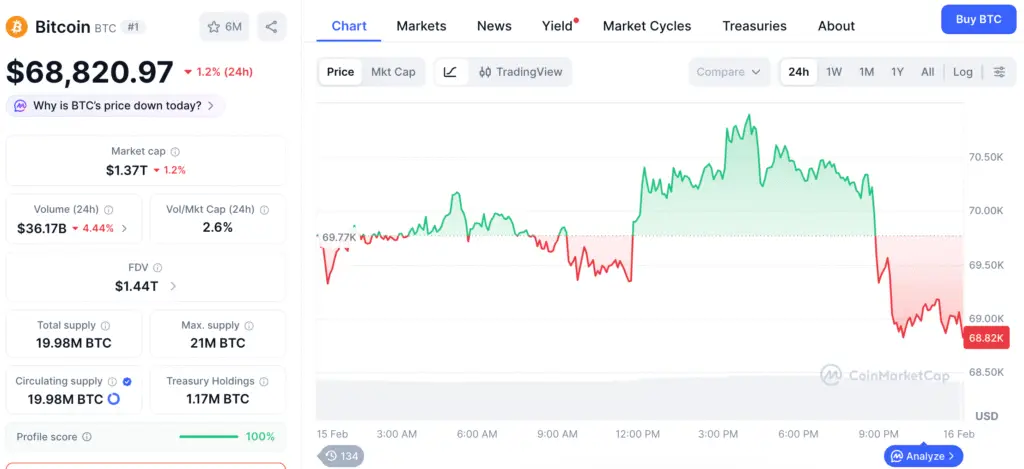Click the history 134 badge icon
This screenshot has height=469, width=1024.
click(x=342, y=456)
